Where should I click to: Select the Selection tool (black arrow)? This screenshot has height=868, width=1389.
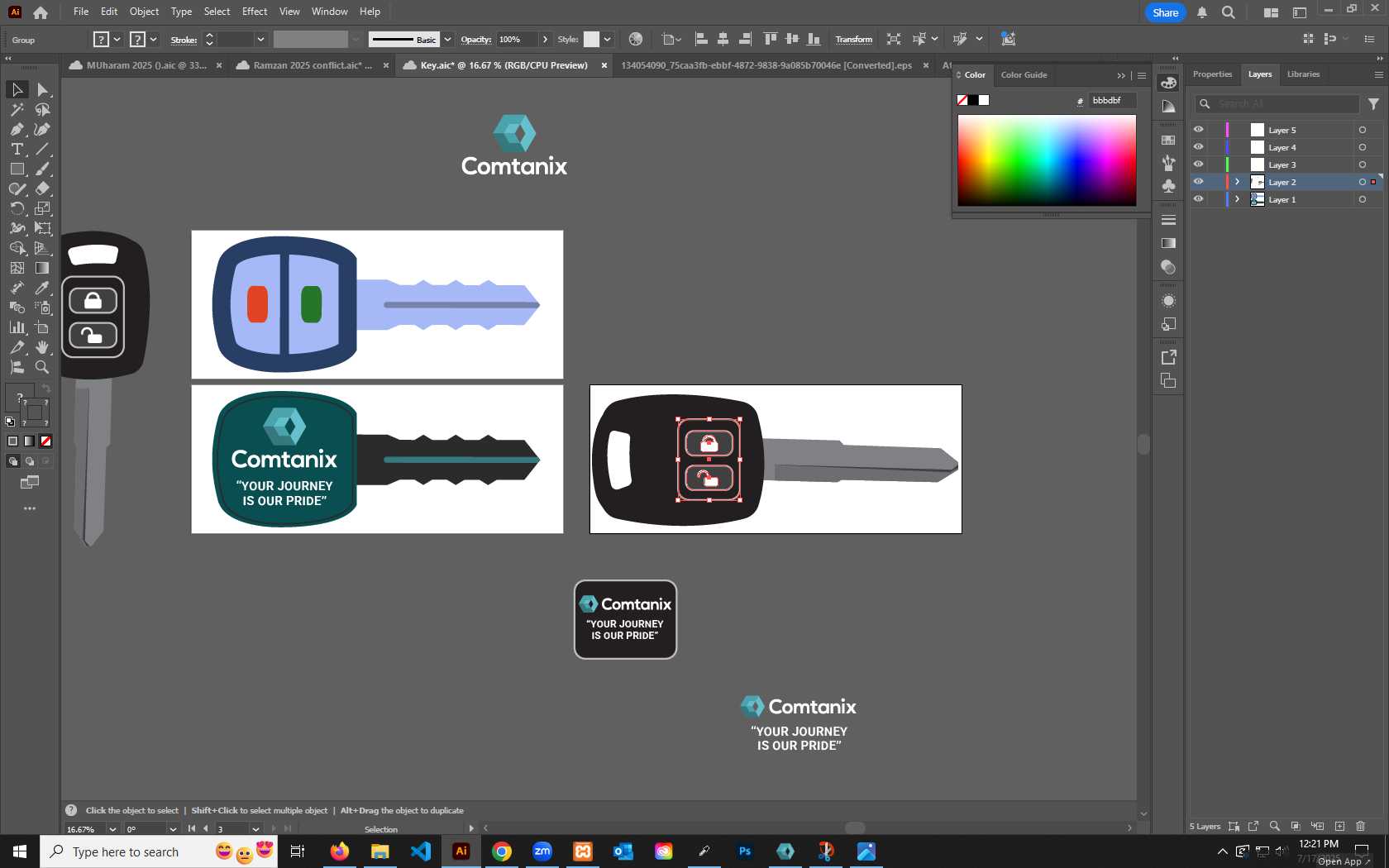[x=17, y=89]
